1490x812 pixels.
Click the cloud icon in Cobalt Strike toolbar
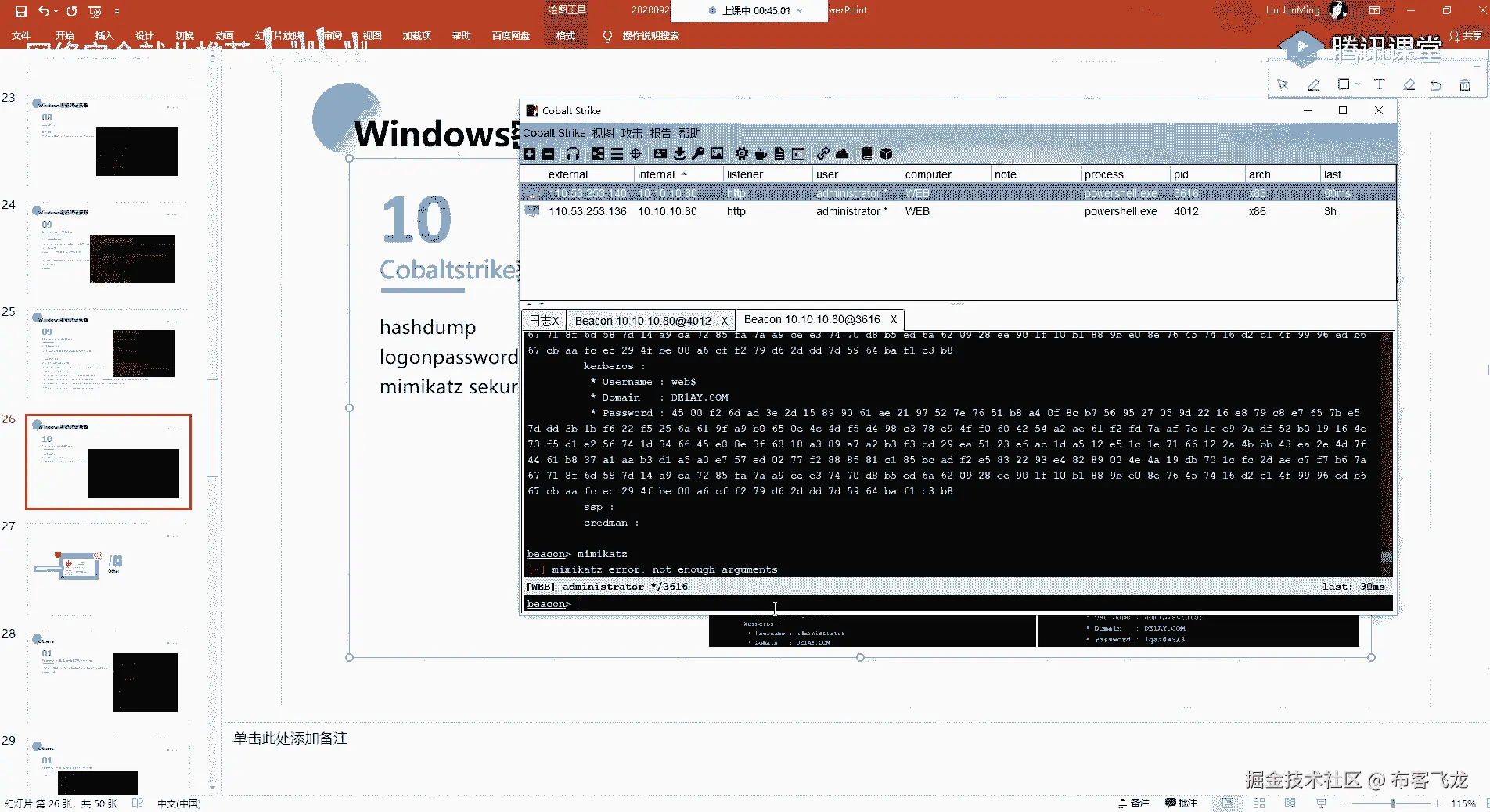click(842, 154)
